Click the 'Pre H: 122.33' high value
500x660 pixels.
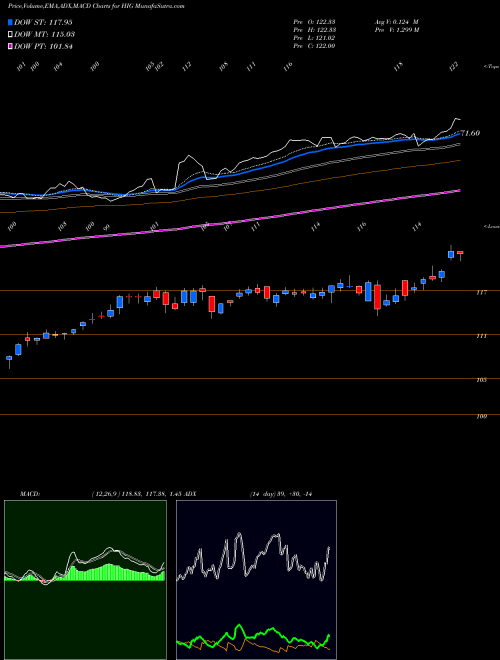[x=314, y=30]
